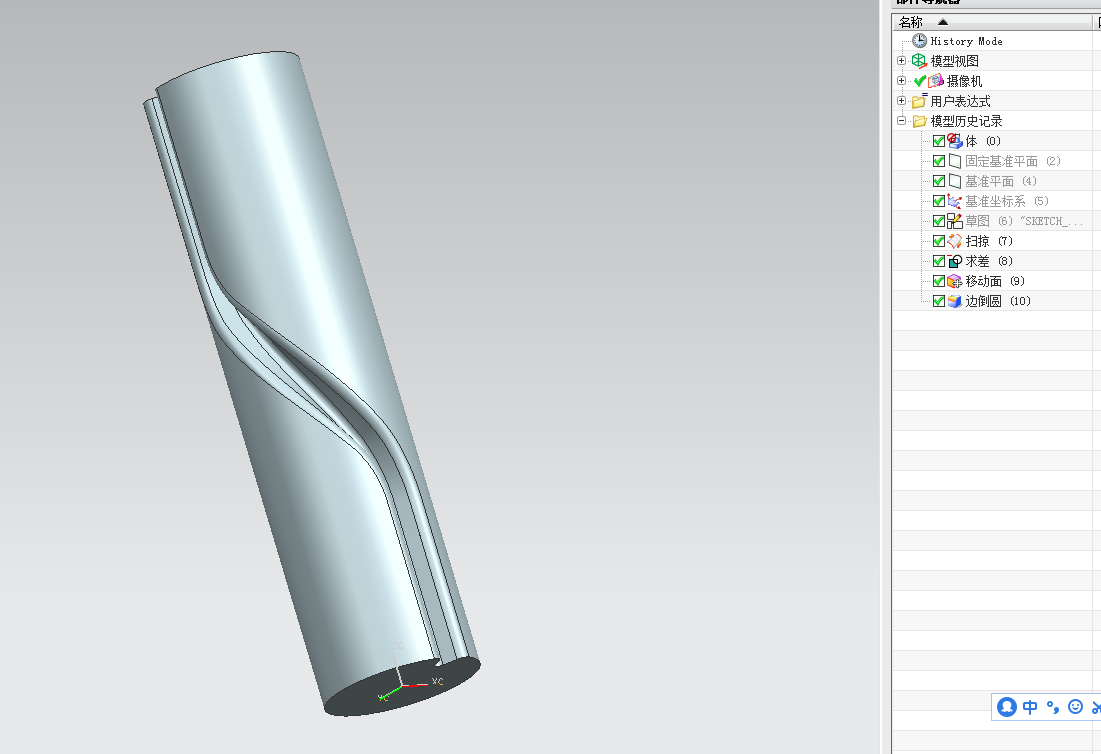This screenshot has height=754, width=1101.
Task: Click the 移动面 (9) move face icon
Action: click(954, 281)
